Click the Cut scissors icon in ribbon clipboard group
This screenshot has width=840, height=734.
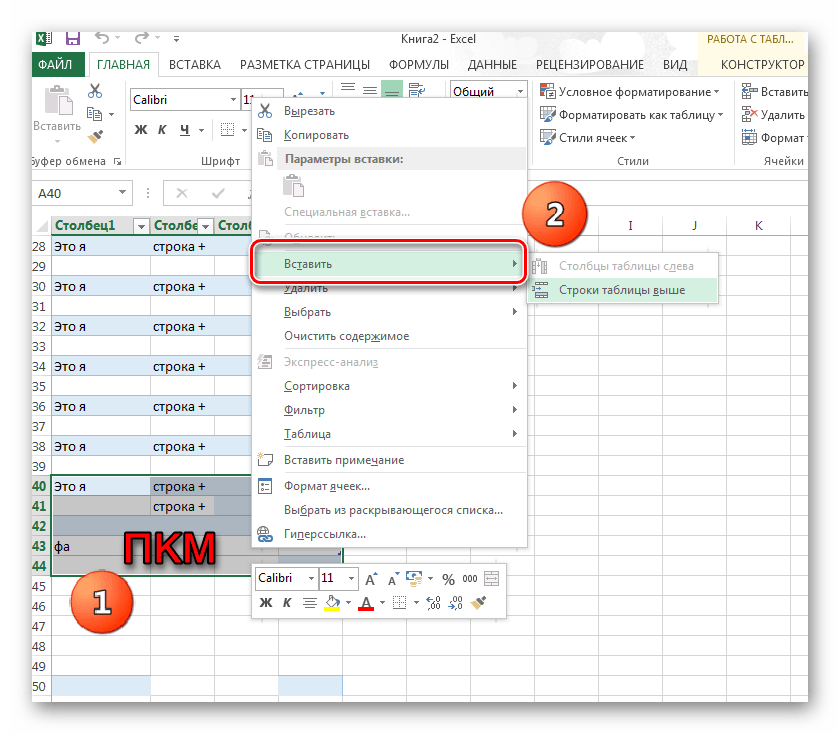click(95, 90)
